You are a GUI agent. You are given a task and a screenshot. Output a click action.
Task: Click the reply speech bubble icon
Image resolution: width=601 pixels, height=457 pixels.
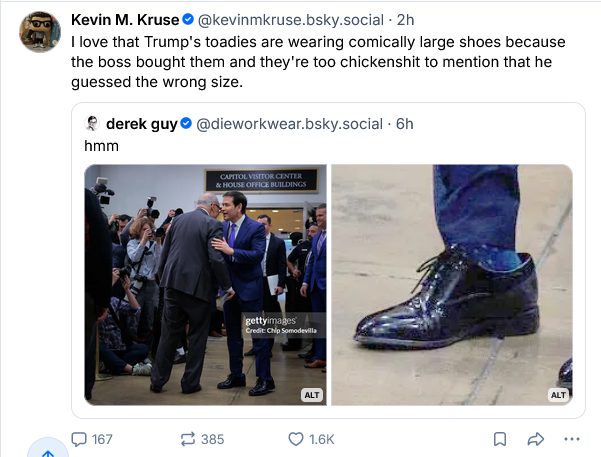click(80, 439)
